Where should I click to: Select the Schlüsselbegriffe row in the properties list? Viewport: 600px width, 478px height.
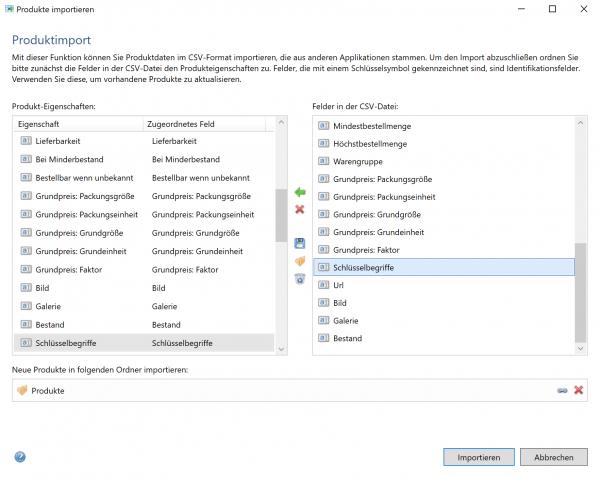142,343
